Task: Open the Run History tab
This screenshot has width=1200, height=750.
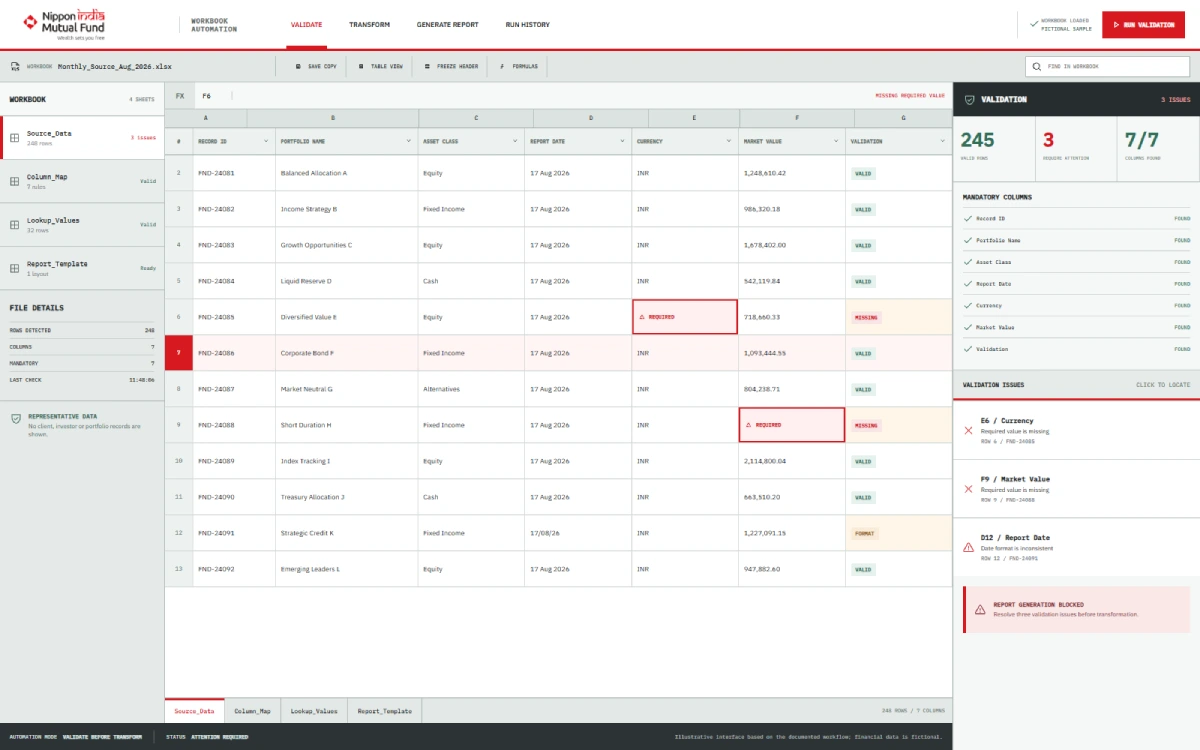Action: tap(527, 24)
